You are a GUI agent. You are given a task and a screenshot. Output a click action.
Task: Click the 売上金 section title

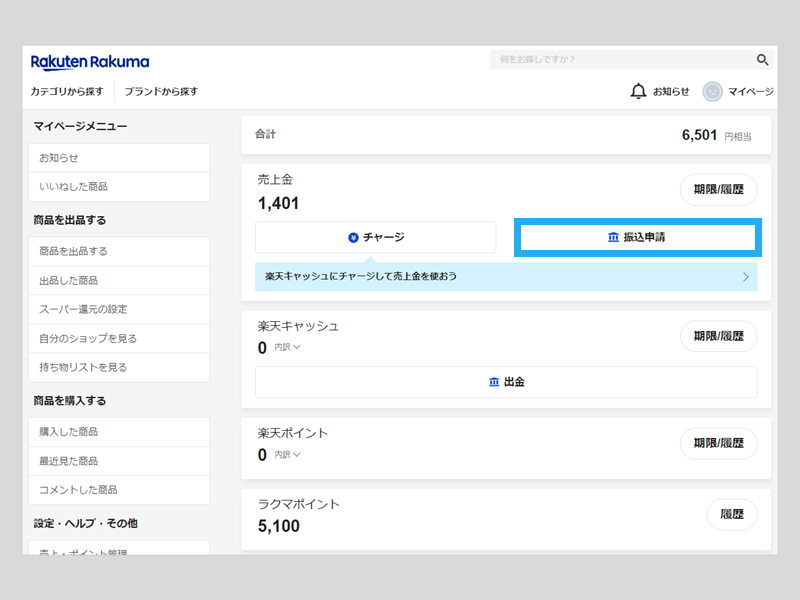tap(275, 180)
